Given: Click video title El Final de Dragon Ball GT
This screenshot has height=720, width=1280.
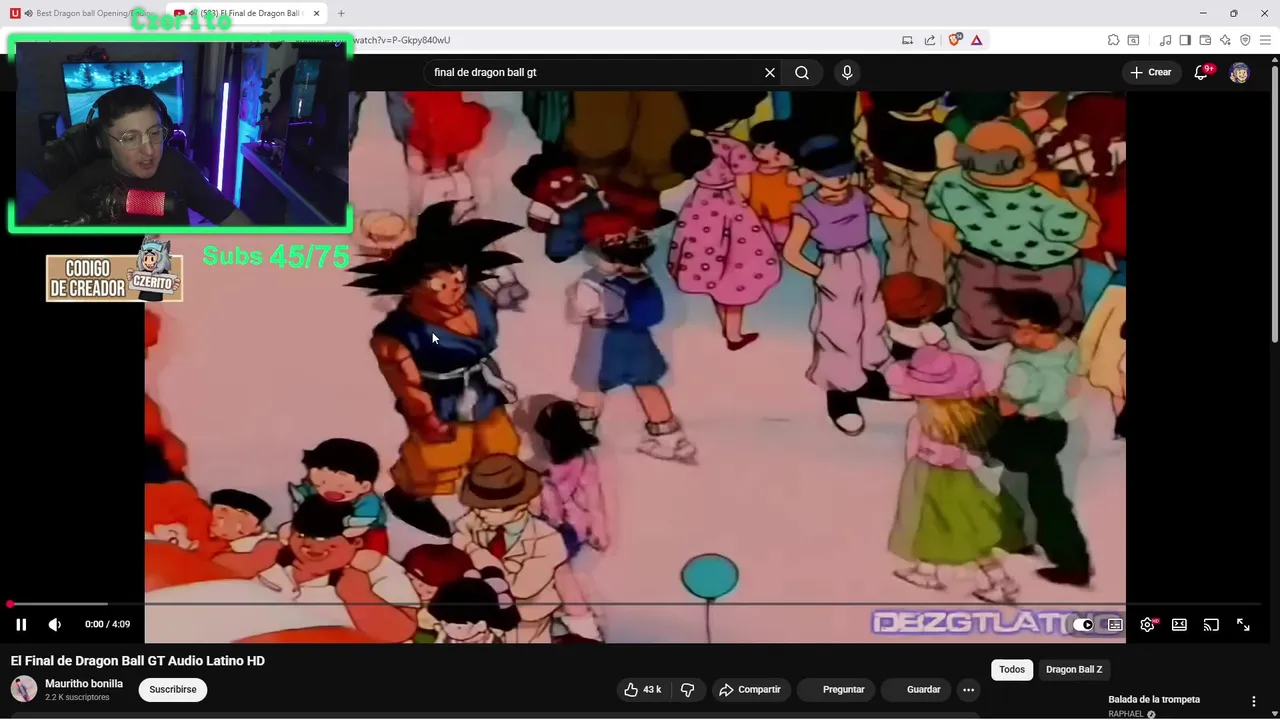Looking at the screenshot, I should (x=138, y=661).
